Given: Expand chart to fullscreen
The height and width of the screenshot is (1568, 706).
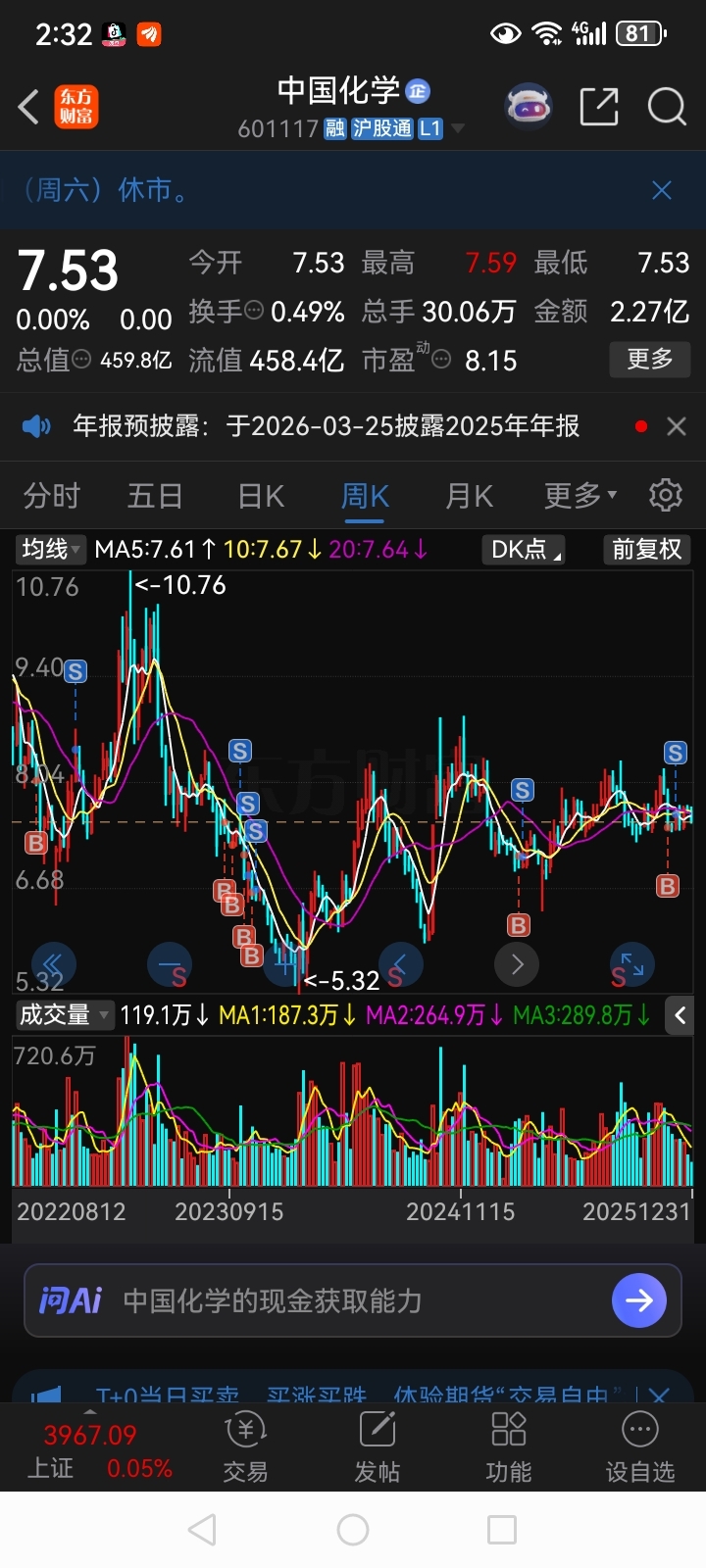Looking at the screenshot, I should [631, 964].
